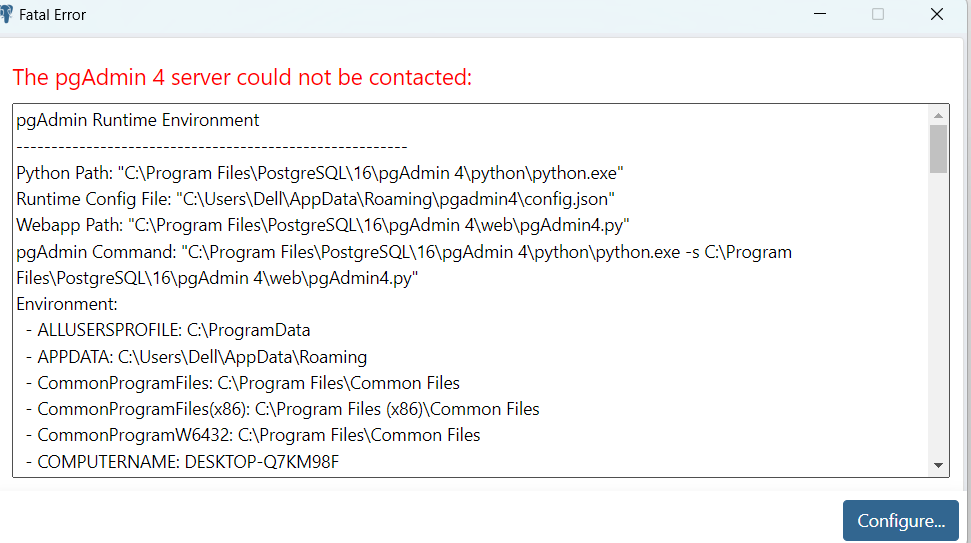Close the Fatal Error dialog
The height and width of the screenshot is (543, 971).
(x=937, y=14)
